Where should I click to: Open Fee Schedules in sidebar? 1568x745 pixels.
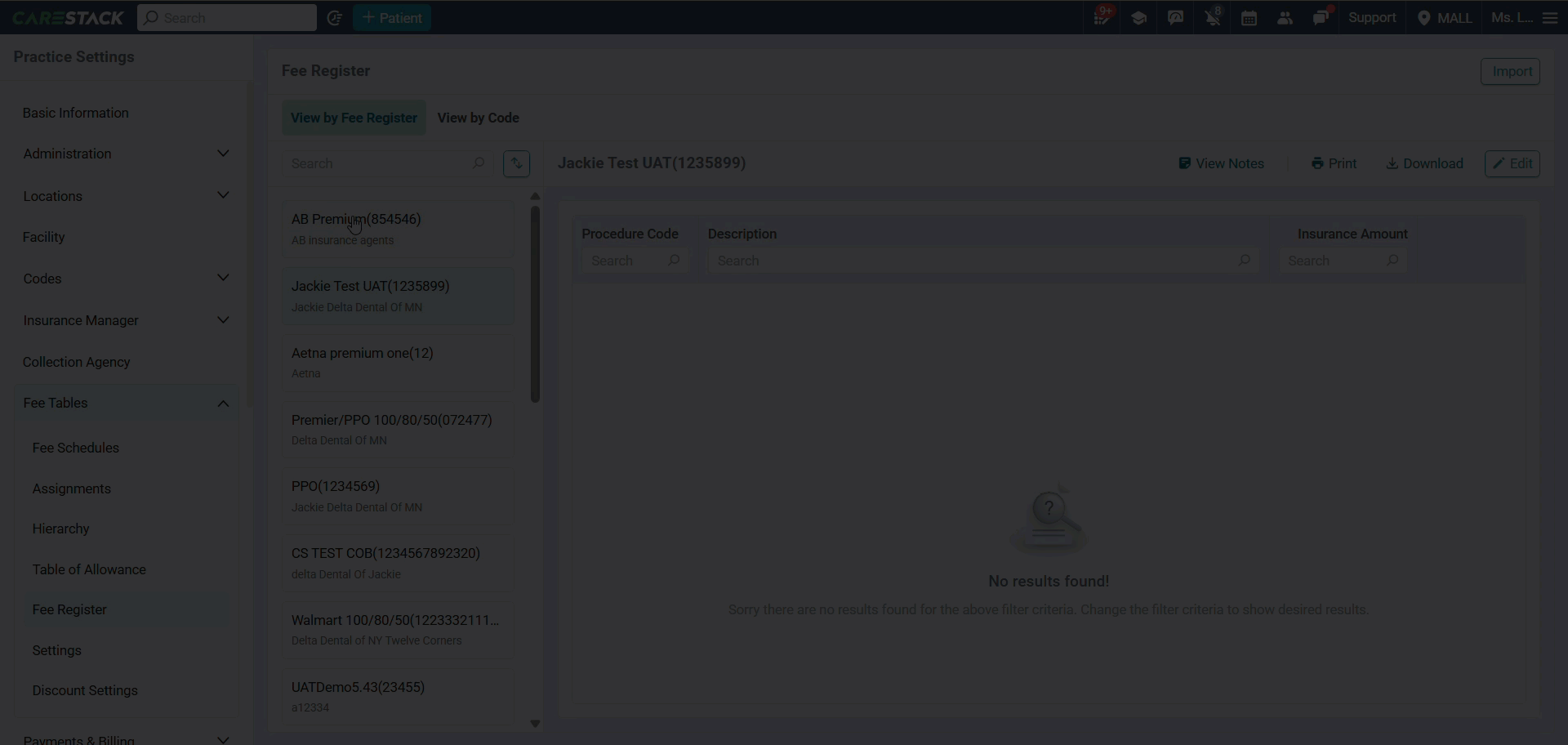(76, 448)
